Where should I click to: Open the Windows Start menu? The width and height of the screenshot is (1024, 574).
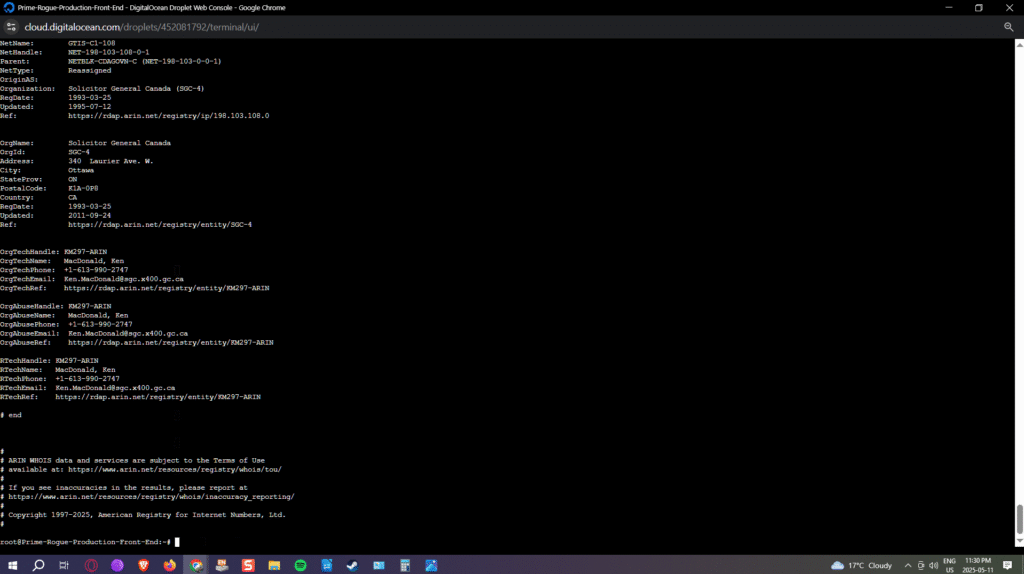tap(13, 565)
